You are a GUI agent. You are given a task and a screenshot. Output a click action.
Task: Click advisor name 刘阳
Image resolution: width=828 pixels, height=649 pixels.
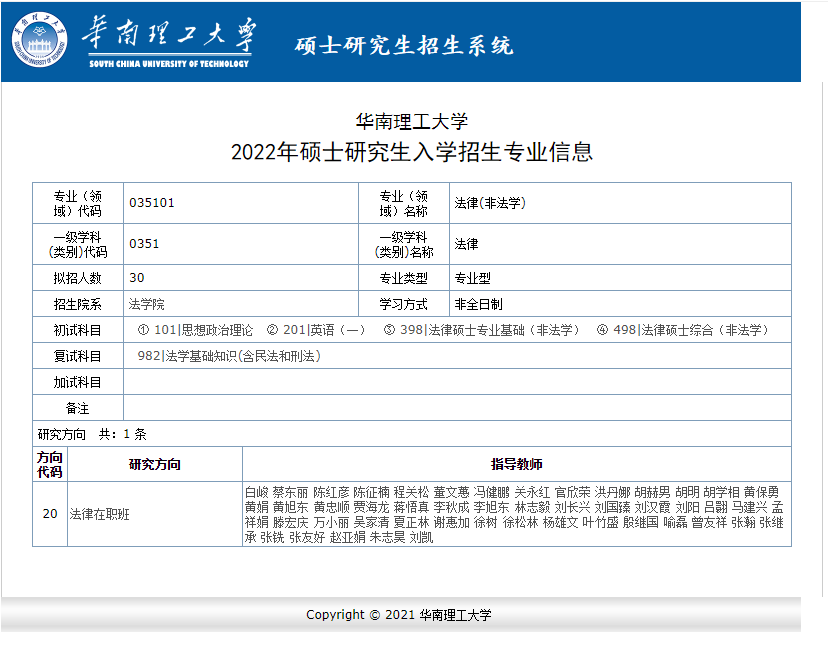click(688, 507)
